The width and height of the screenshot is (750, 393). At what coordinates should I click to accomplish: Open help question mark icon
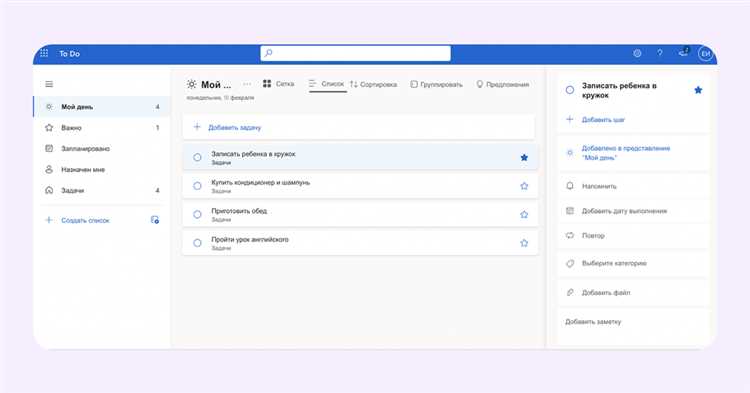coord(660,53)
